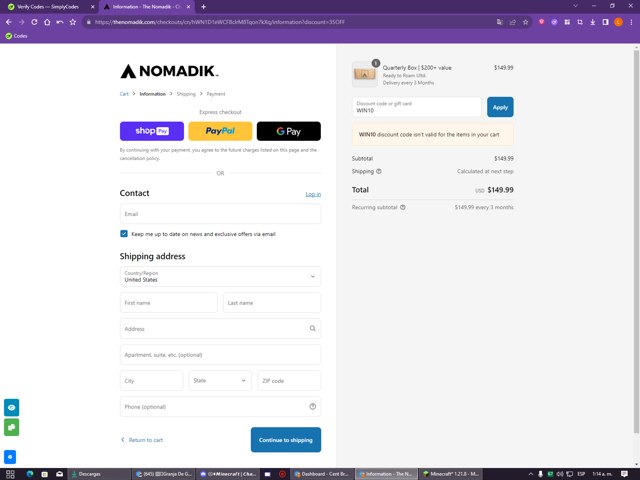Click the Log in link
This screenshot has width=640, height=480.
pos(313,194)
